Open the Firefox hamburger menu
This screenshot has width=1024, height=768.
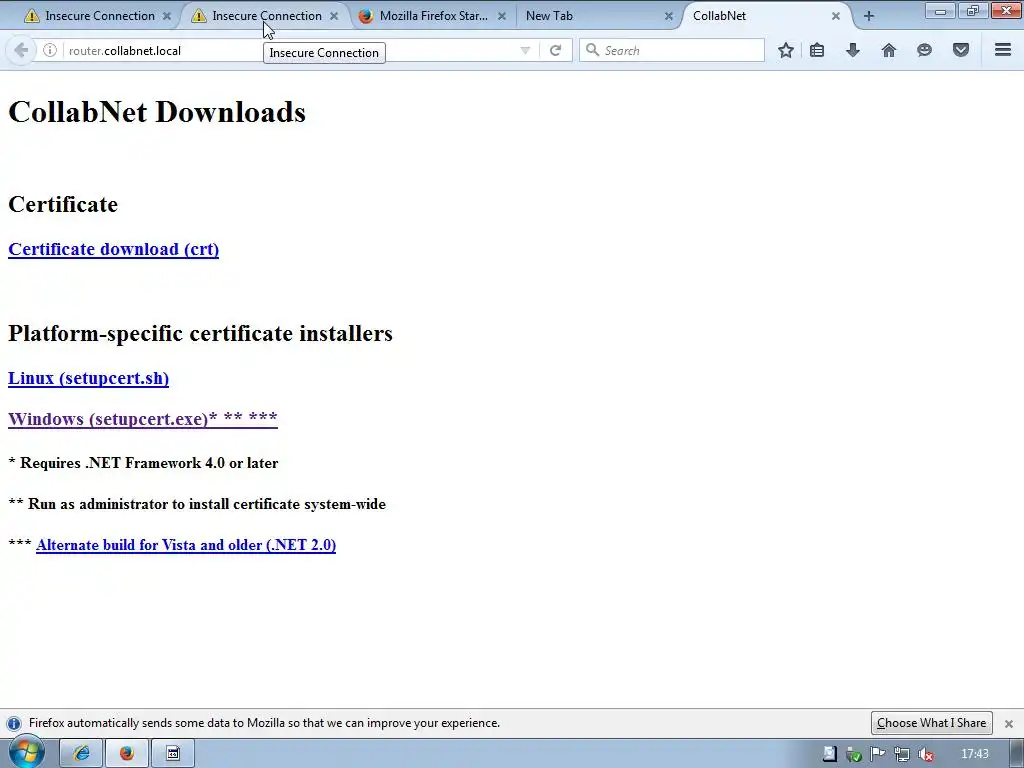[1003, 50]
